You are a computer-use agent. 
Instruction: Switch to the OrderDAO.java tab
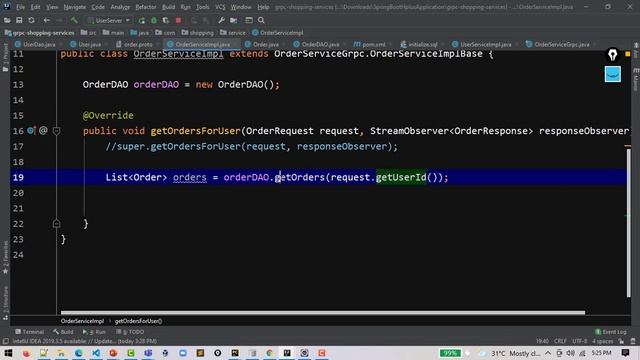point(320,44)
